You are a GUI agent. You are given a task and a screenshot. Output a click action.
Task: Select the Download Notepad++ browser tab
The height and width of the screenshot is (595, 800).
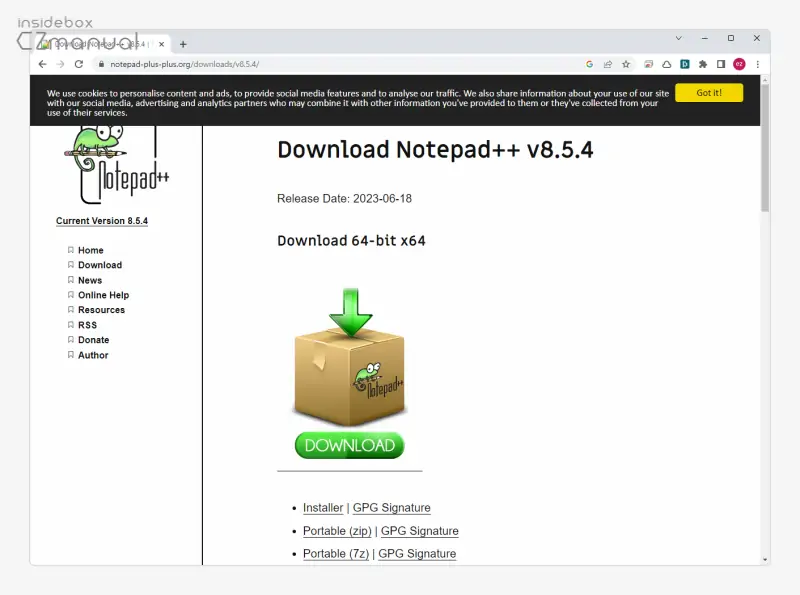click(100, 44)
